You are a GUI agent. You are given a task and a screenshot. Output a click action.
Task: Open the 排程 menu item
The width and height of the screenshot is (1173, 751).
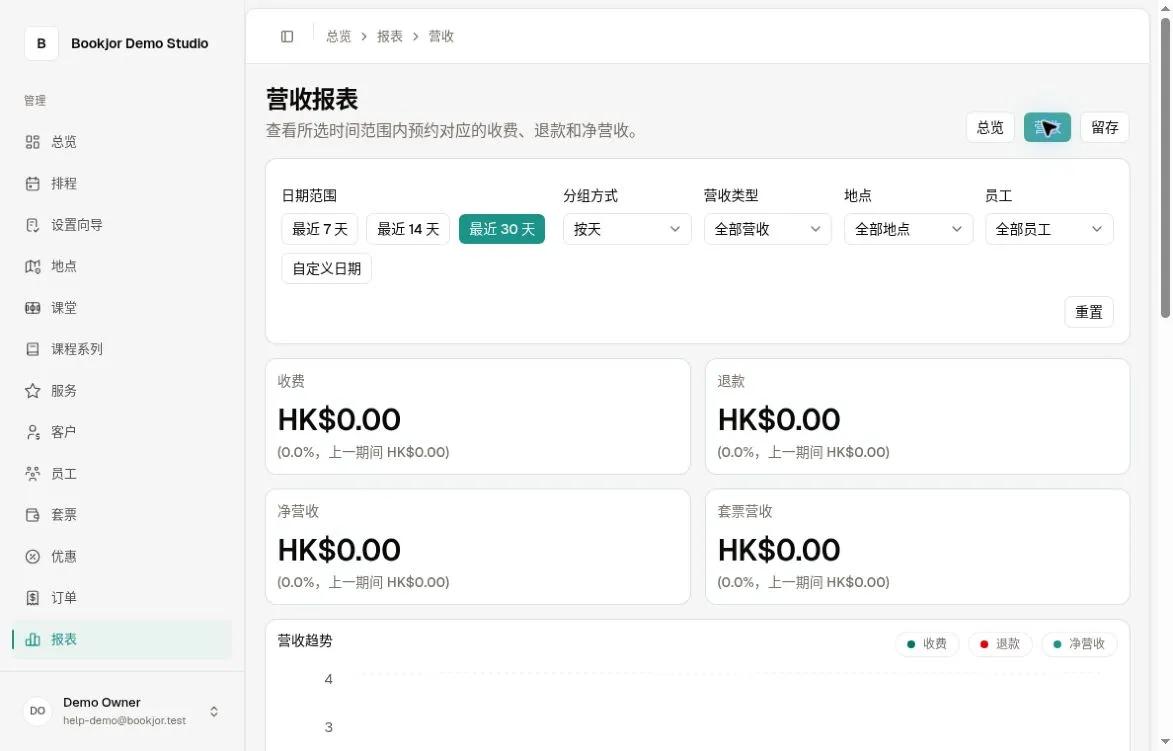pyautogui.click(x=122, y=184)
